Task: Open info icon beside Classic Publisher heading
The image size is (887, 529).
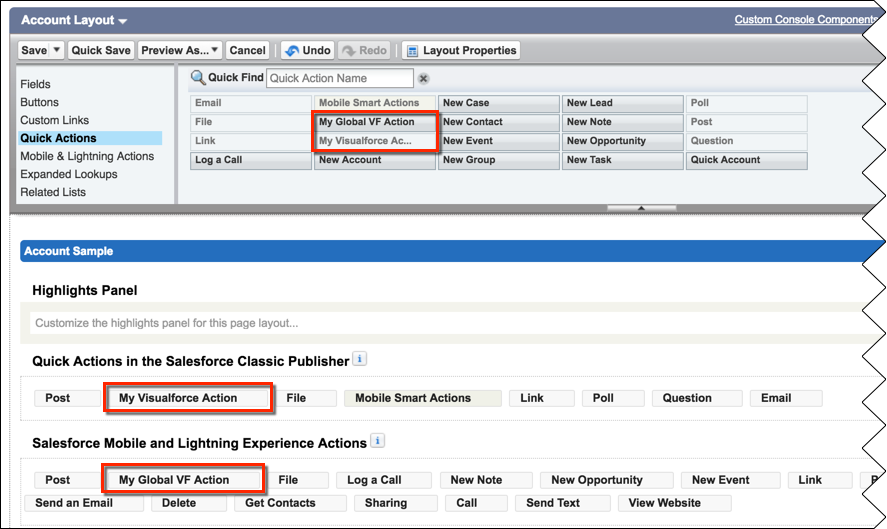Action: 359,359
